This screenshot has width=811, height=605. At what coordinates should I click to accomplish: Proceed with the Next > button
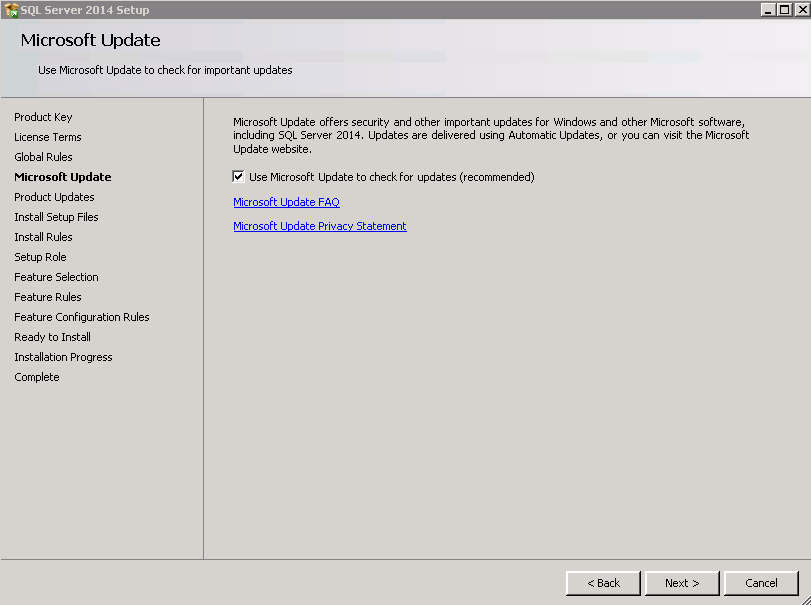[682, 583]
